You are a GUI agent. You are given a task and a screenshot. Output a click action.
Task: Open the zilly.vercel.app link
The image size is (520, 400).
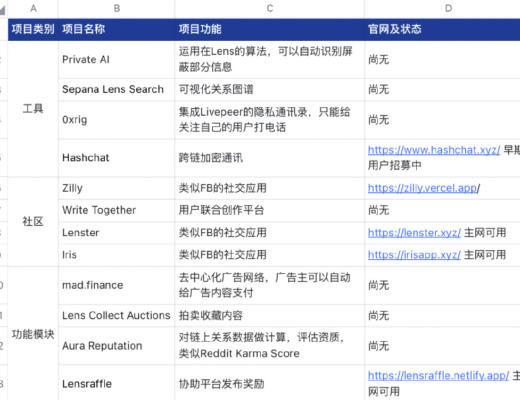point(423,188)
